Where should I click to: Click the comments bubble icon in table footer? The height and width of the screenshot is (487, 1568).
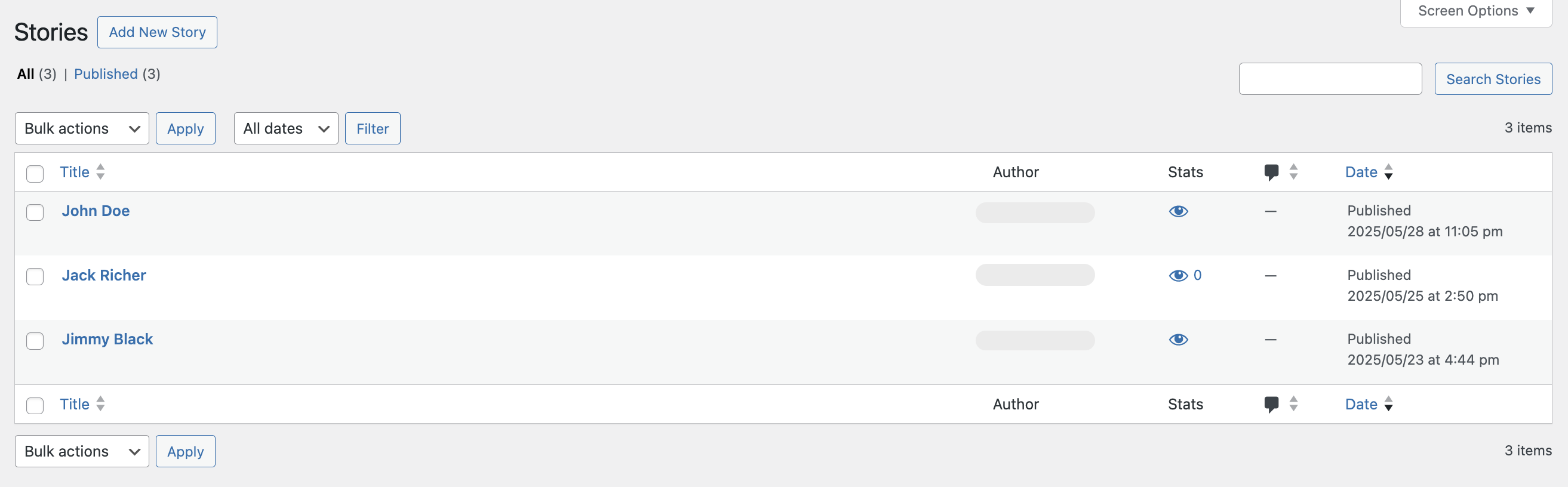(x=1271, y=404)
